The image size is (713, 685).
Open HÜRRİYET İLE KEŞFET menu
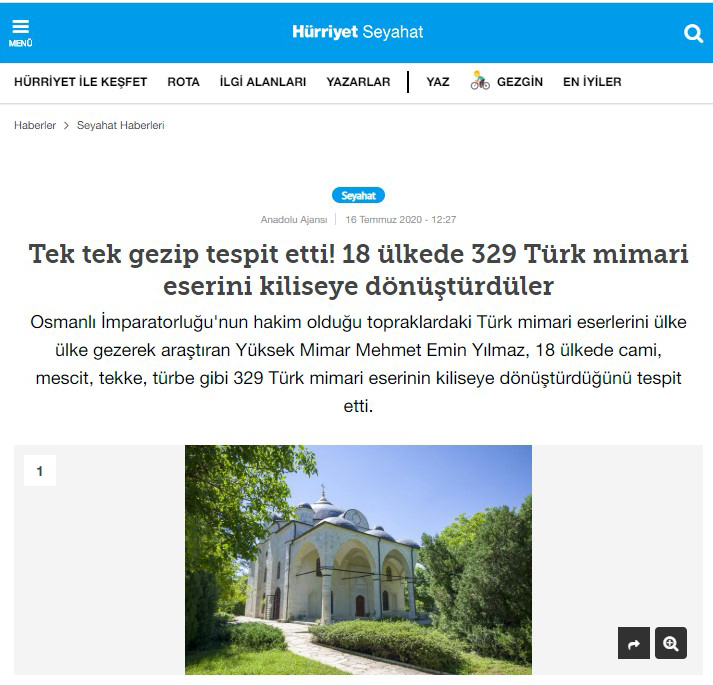click(80, 82)
